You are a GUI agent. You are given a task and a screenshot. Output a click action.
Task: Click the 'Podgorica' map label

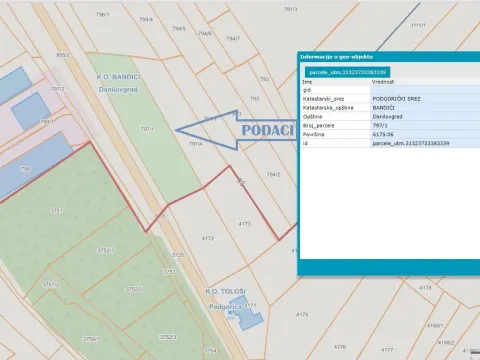[x=225, y=307]
